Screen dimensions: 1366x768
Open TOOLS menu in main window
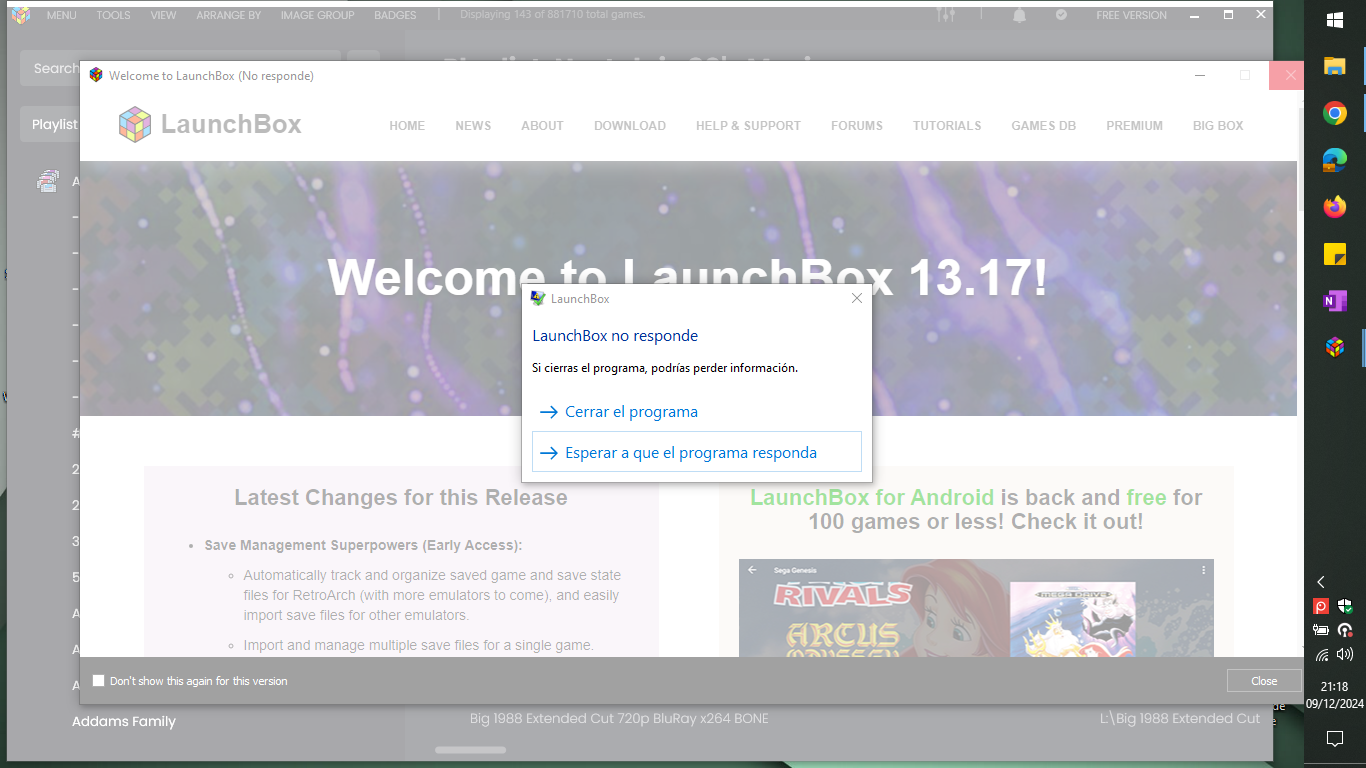114,15
